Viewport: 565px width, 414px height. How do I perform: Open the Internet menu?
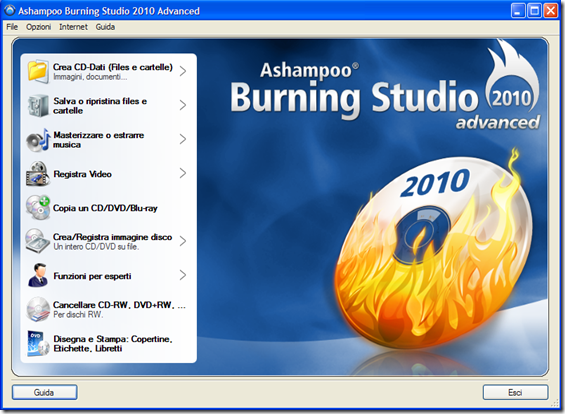73,27
